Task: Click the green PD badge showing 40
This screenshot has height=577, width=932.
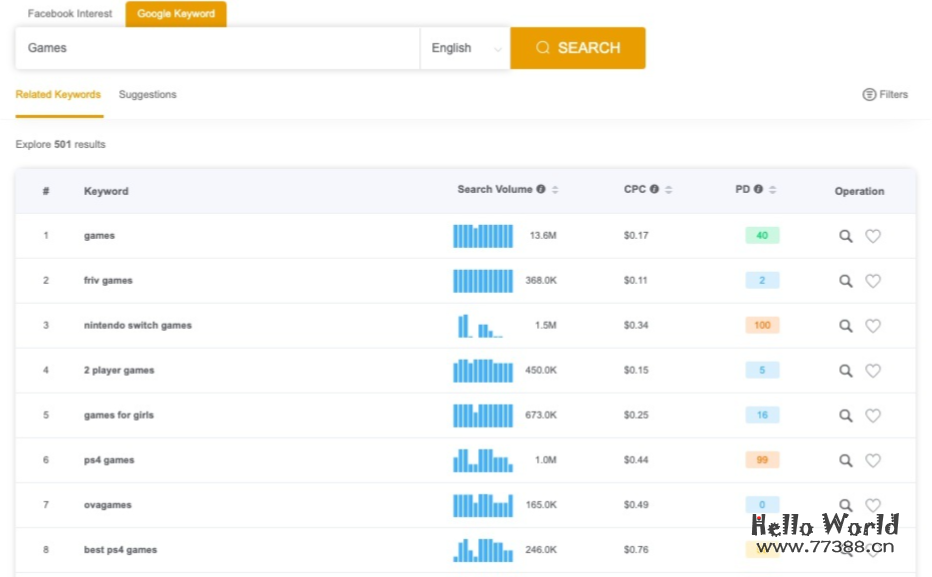Action: tap(762, 236)
